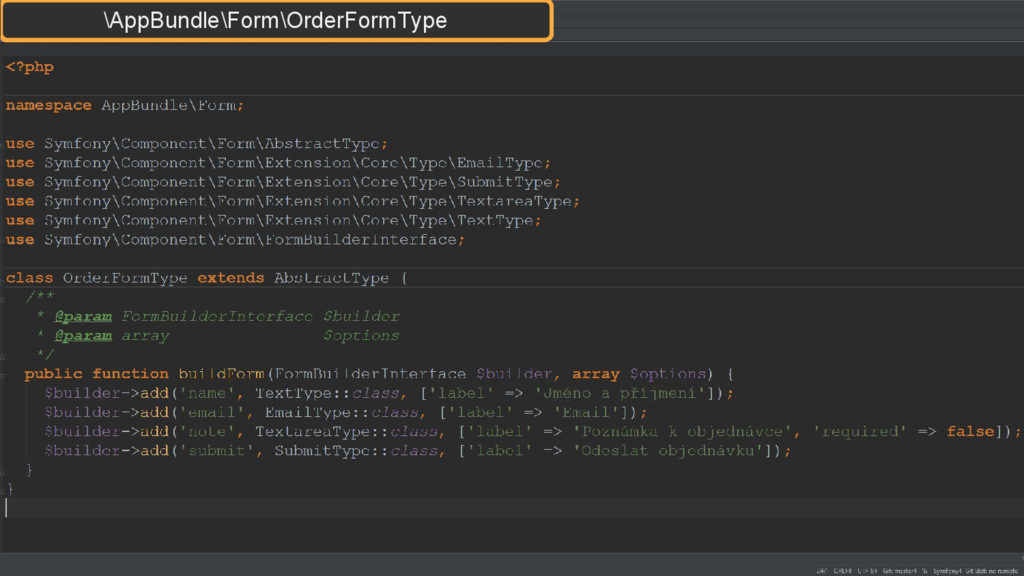Viewport: 1024px width, 576px height.
Task: Click the 'EmailType;' import at line end
Action: (x=504, y=163)
